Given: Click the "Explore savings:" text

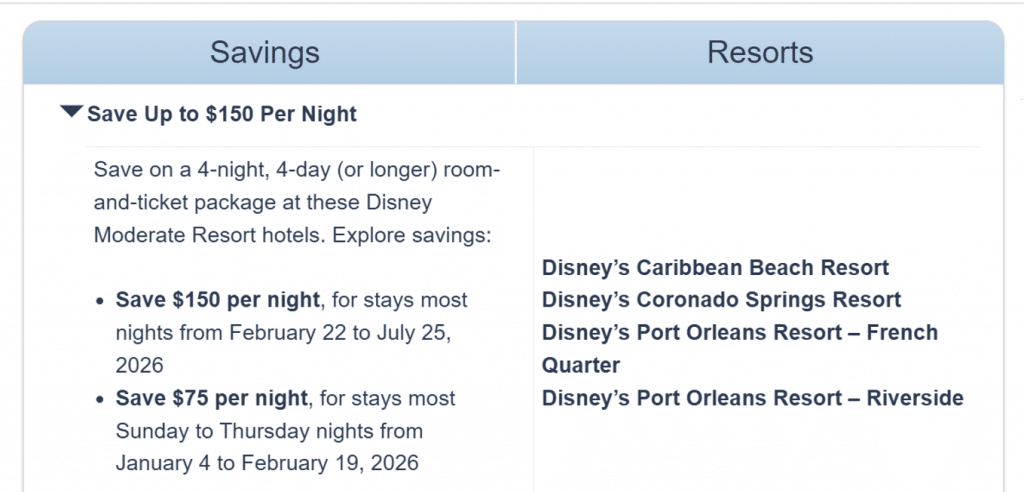Looking at the screenshot, I should point(412,236).
